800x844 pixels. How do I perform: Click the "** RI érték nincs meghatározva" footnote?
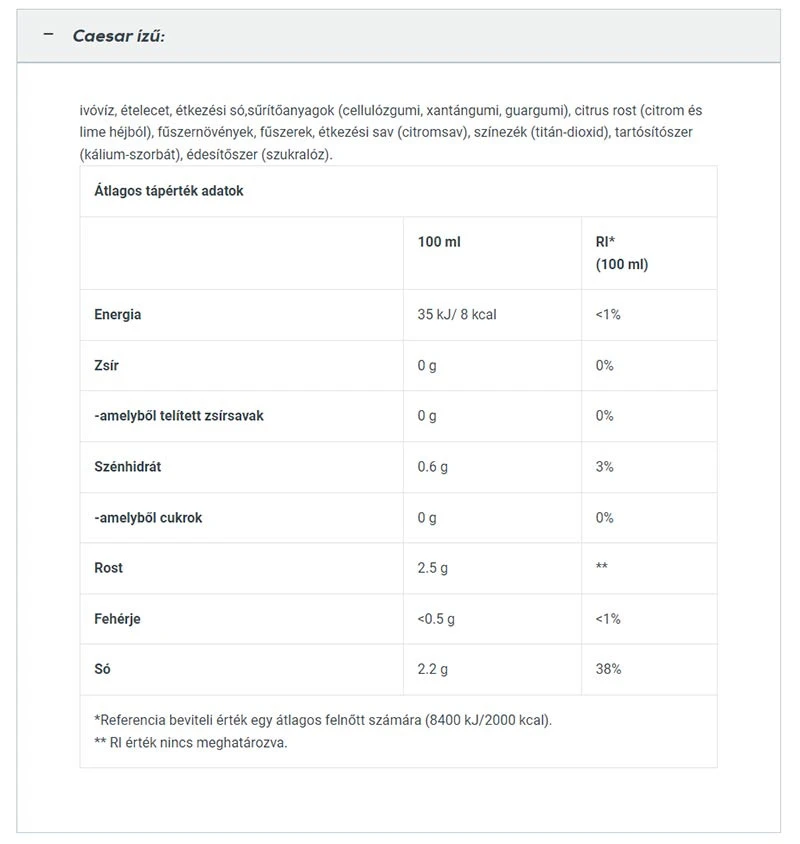click(x=190, y=743)
